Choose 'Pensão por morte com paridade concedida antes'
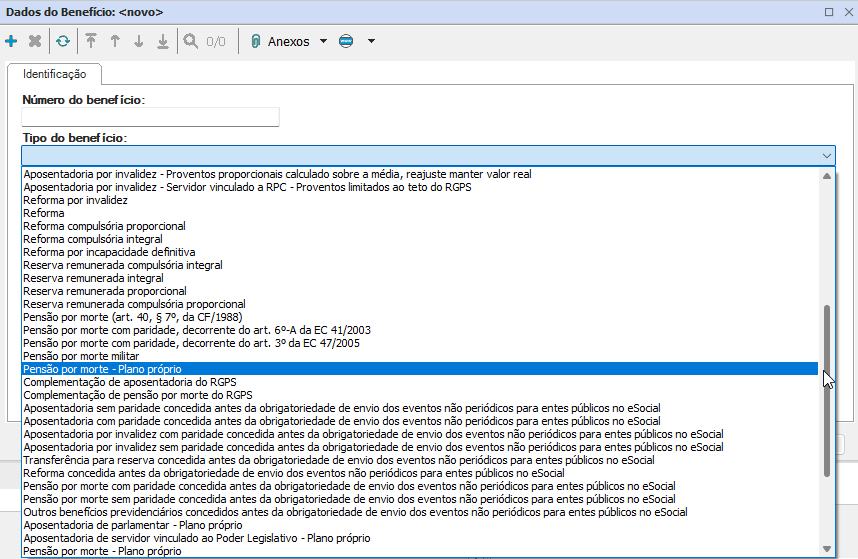 (x=420, y=486)
